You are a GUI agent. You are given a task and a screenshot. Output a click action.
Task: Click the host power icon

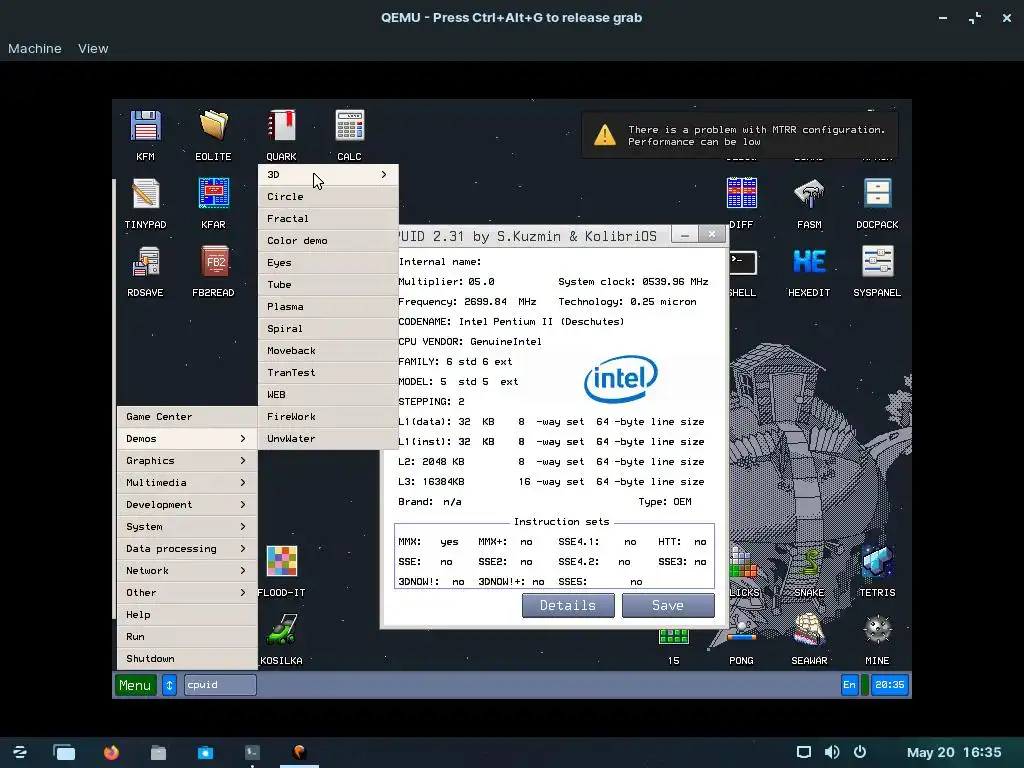(x=860, y=752)
